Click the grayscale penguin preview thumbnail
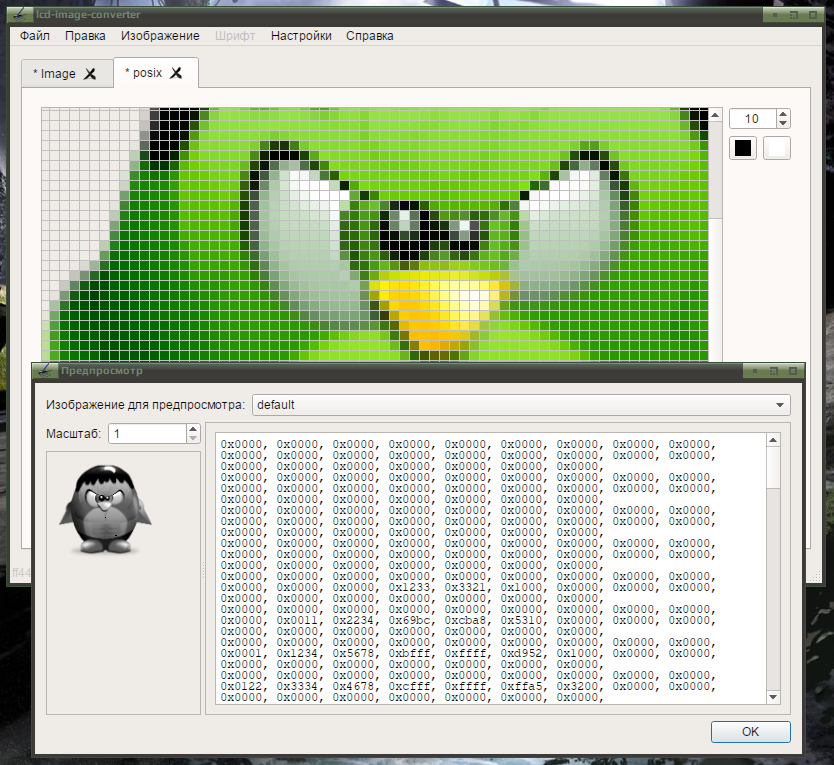The image size is (834, 765). (x=105, y=510)
